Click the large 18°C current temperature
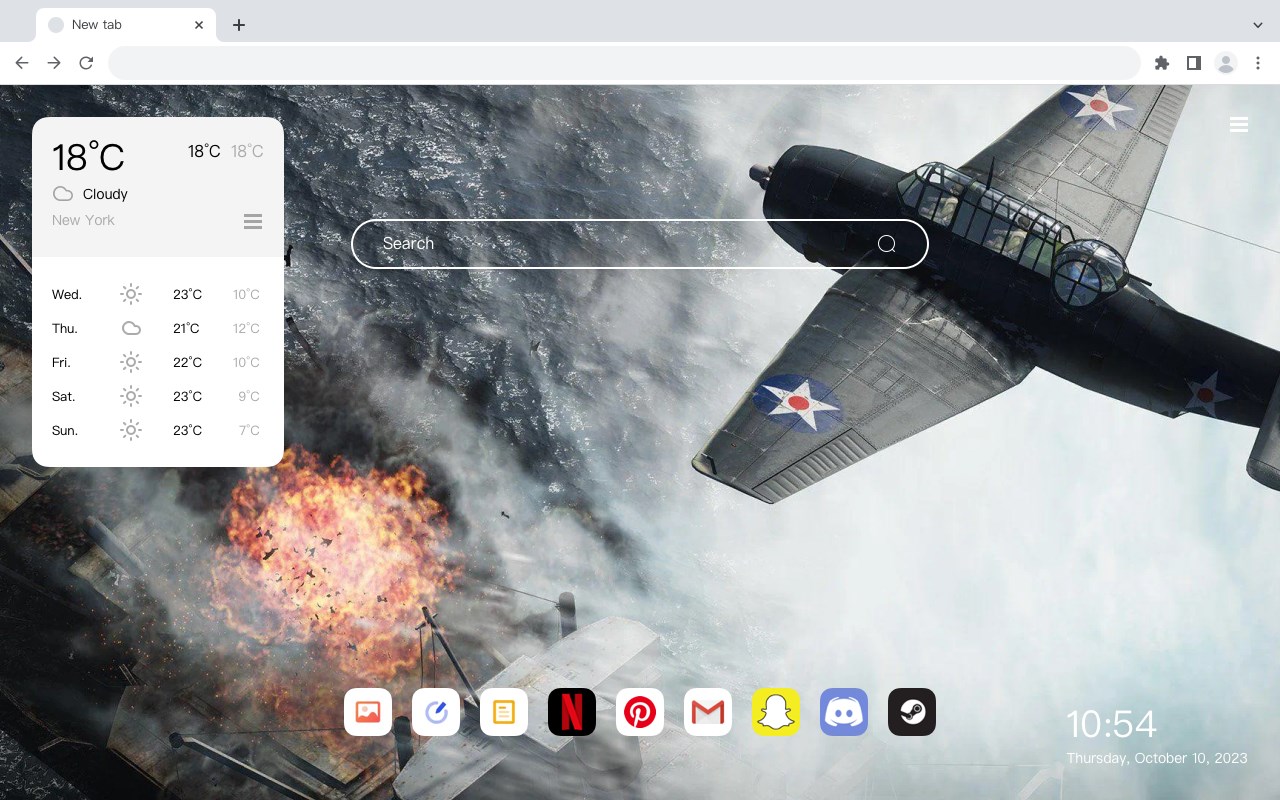1280x800 pixels. [x=88, y=157]
